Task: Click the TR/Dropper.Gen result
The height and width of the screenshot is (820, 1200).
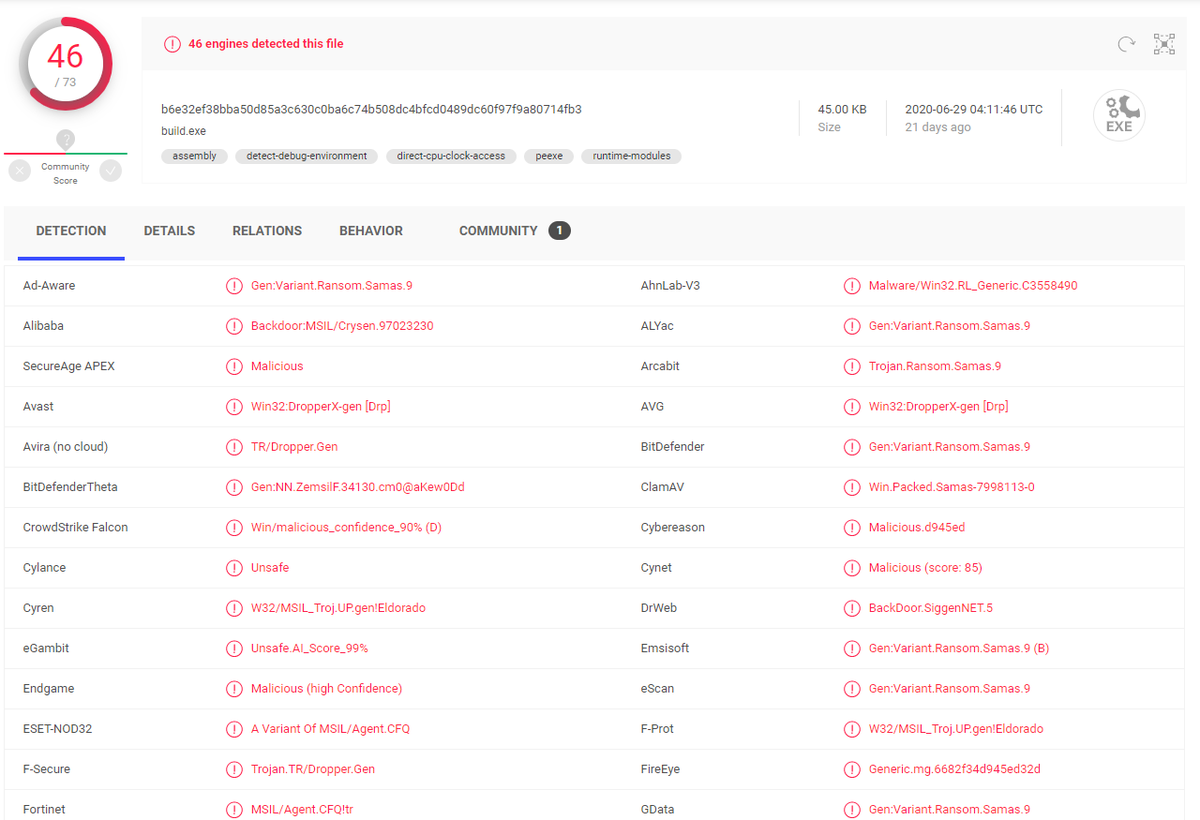Action: 294,447
